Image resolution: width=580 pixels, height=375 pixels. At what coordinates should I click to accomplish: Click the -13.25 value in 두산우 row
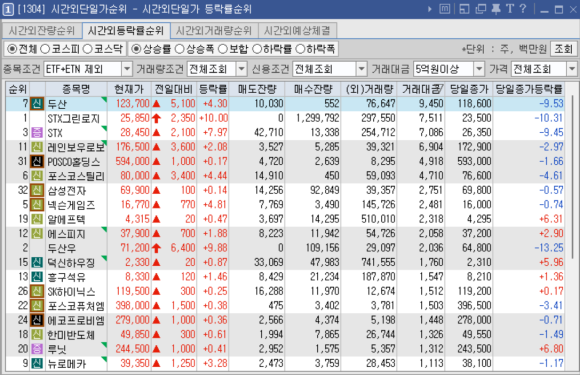549,248
